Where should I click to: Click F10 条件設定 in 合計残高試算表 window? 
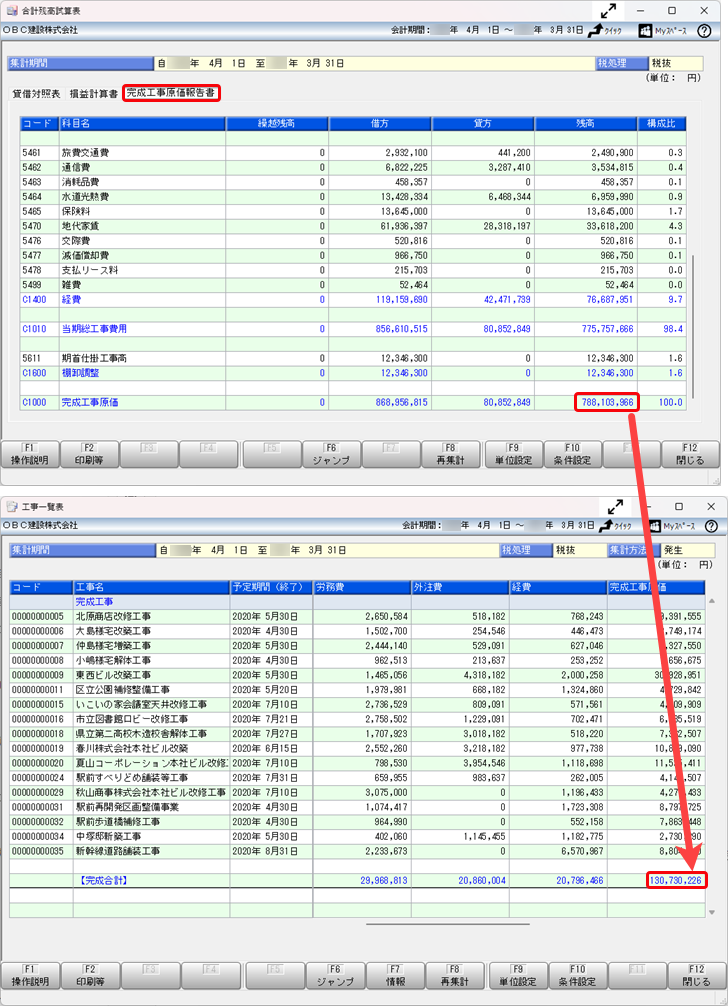573,454
